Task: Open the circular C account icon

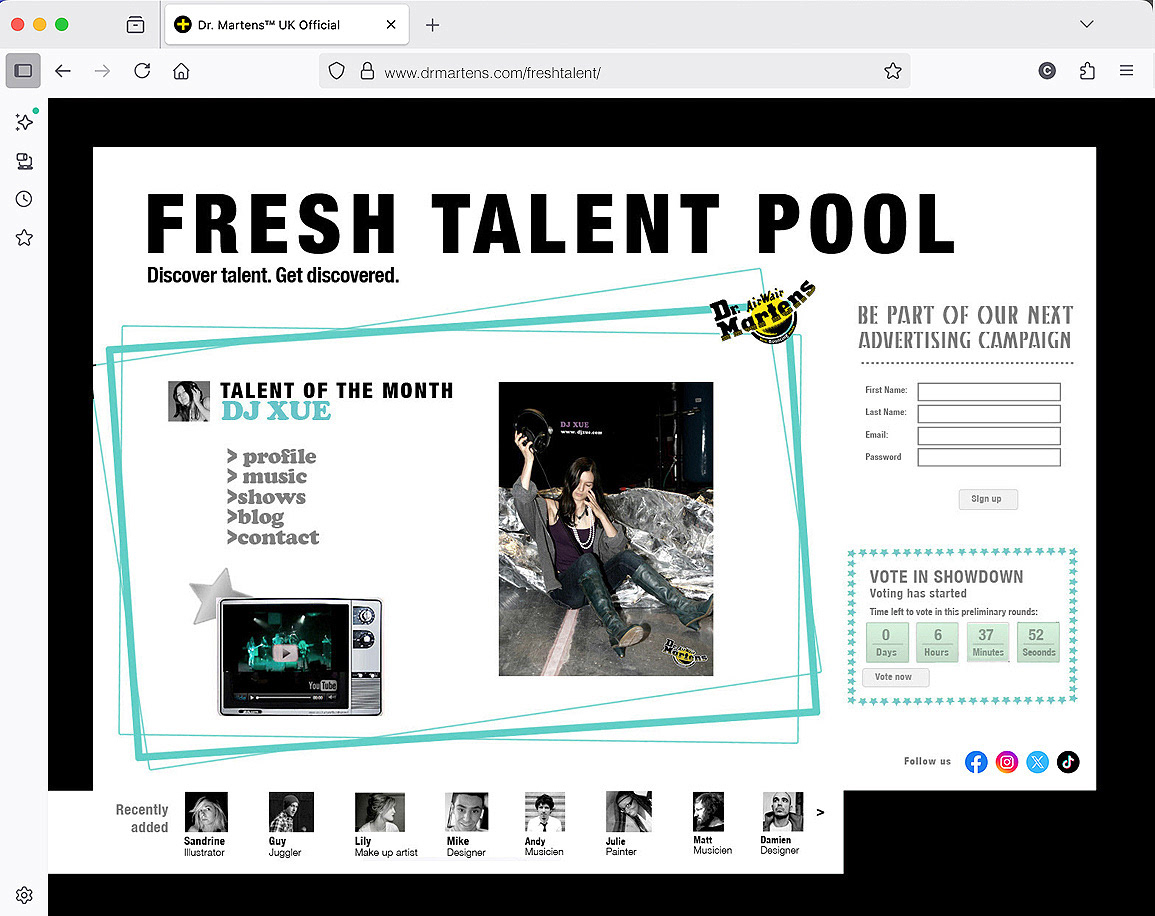Action: click(1047, 71)
